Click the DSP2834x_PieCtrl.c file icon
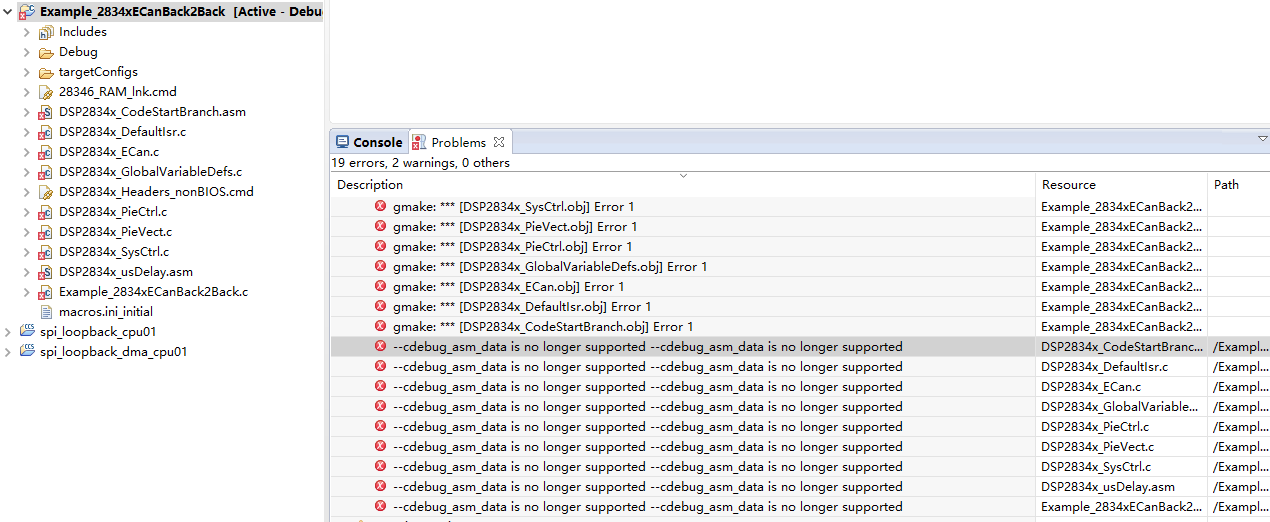This screenshot has width=1270, height=522. tap(45, 212)
